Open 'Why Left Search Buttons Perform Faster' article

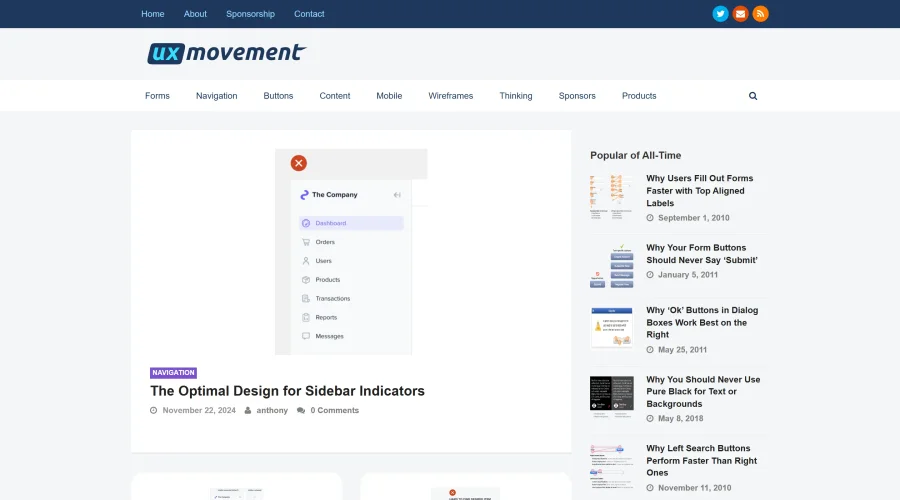[701, 460]
